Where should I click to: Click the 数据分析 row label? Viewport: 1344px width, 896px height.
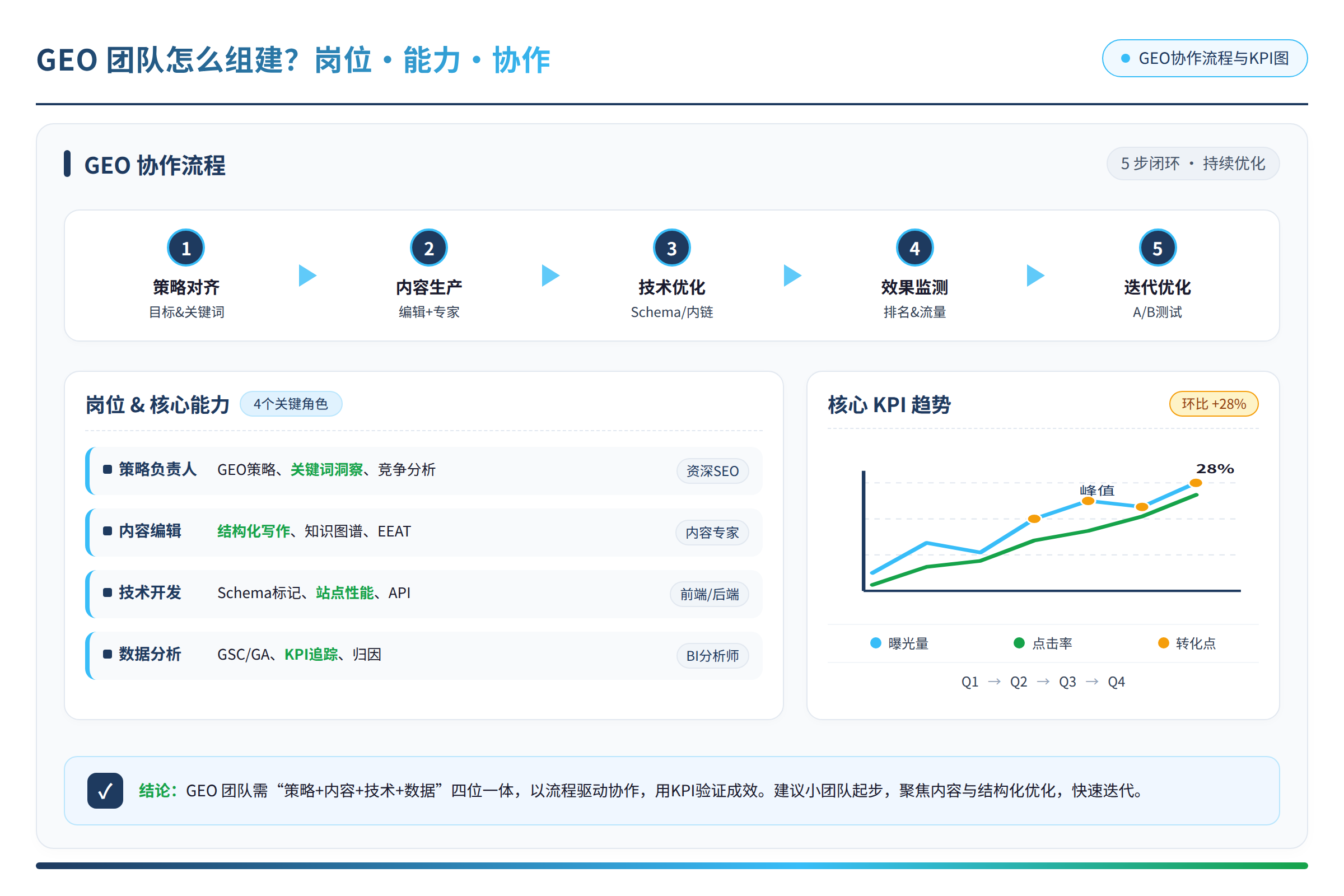coord(150,654)
